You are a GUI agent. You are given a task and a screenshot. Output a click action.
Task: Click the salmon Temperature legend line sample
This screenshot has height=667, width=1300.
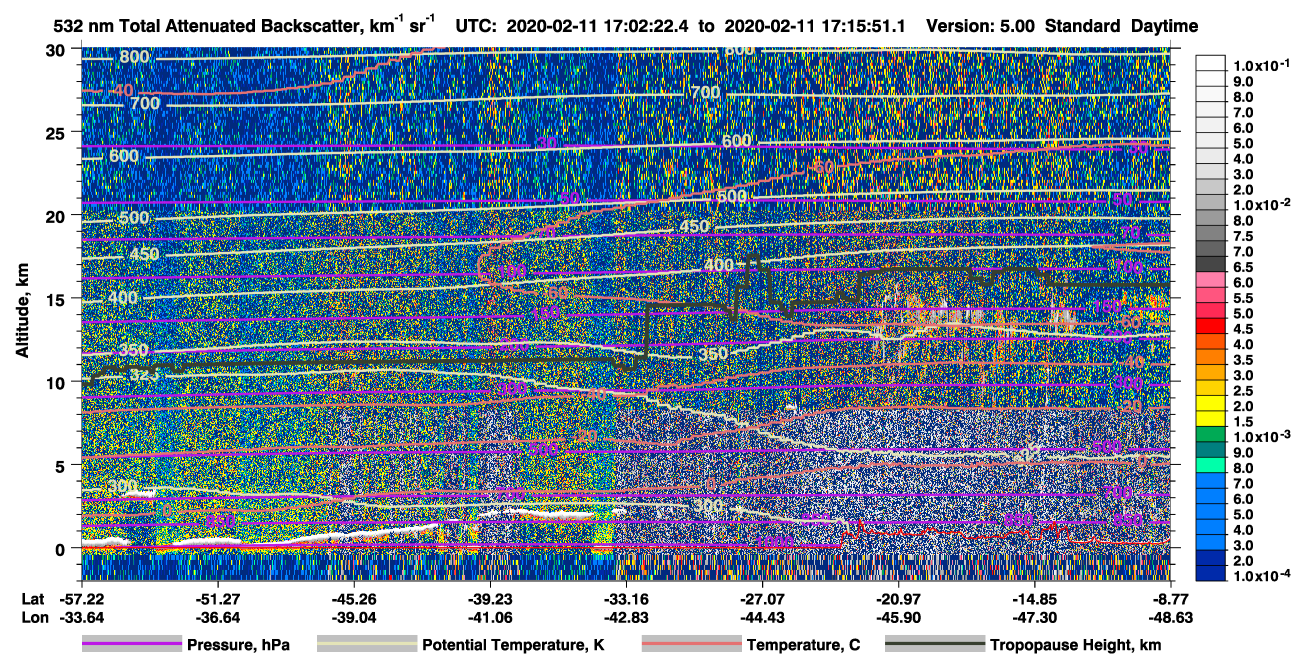[x=691, y=645]
